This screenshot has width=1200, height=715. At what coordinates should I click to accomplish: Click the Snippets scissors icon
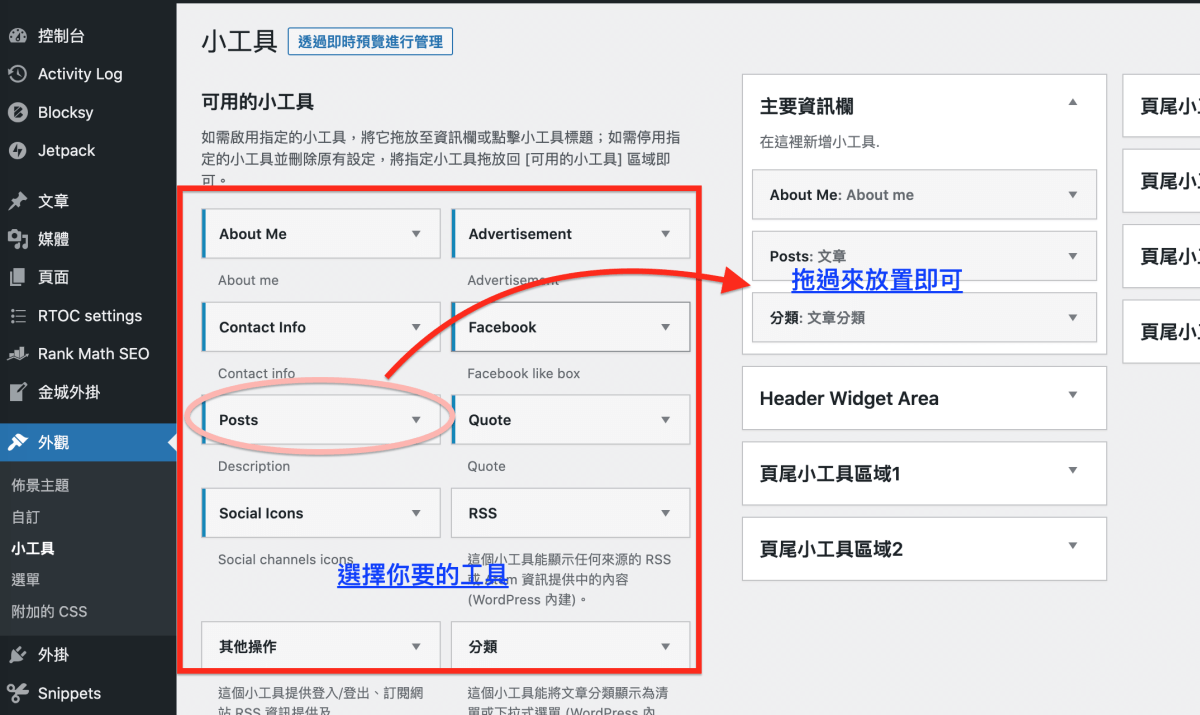17,693
